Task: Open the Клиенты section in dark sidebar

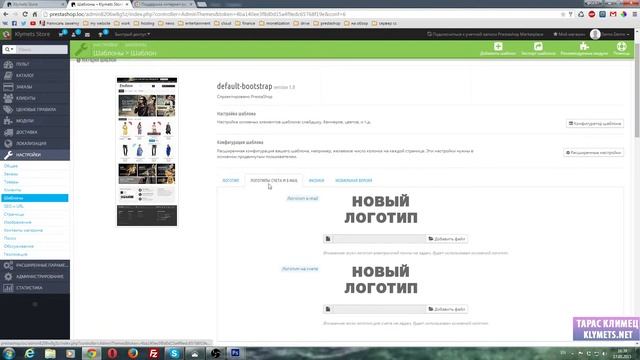Action: pos(35,98)
